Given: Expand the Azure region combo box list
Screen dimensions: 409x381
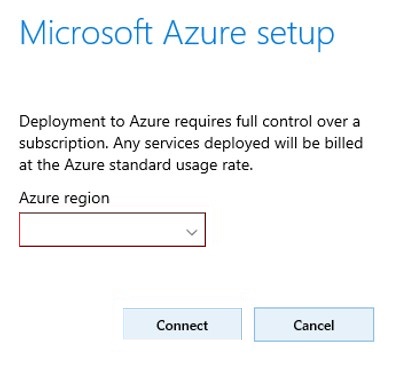Looking at the screenshot, I should pos(112,230).
